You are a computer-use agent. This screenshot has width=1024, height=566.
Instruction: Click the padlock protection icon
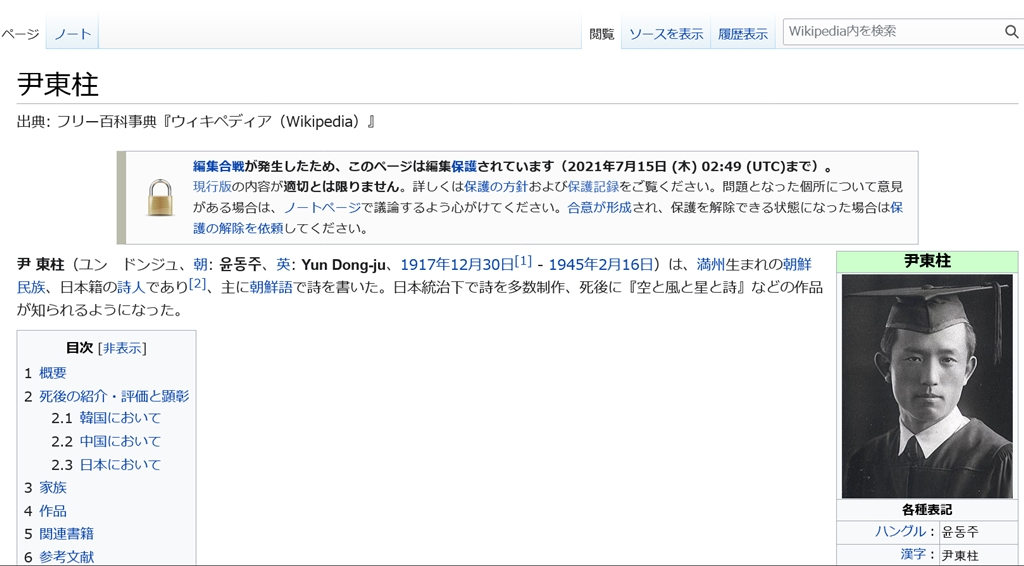(x=160, y=197)
